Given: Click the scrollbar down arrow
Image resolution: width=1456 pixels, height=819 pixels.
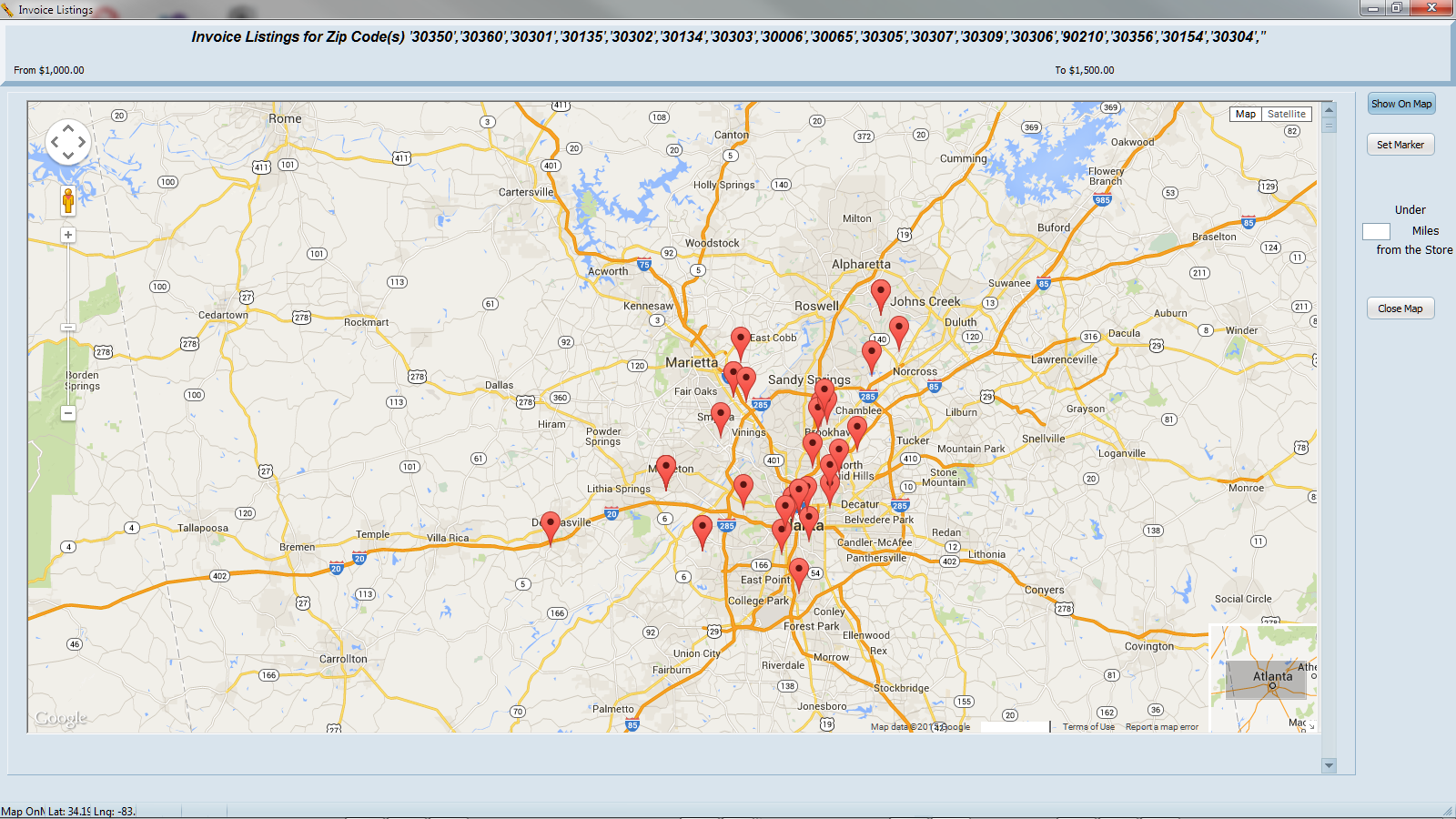Looking at the screenshot, I should pyautogui.click(x=1330, y=766).
